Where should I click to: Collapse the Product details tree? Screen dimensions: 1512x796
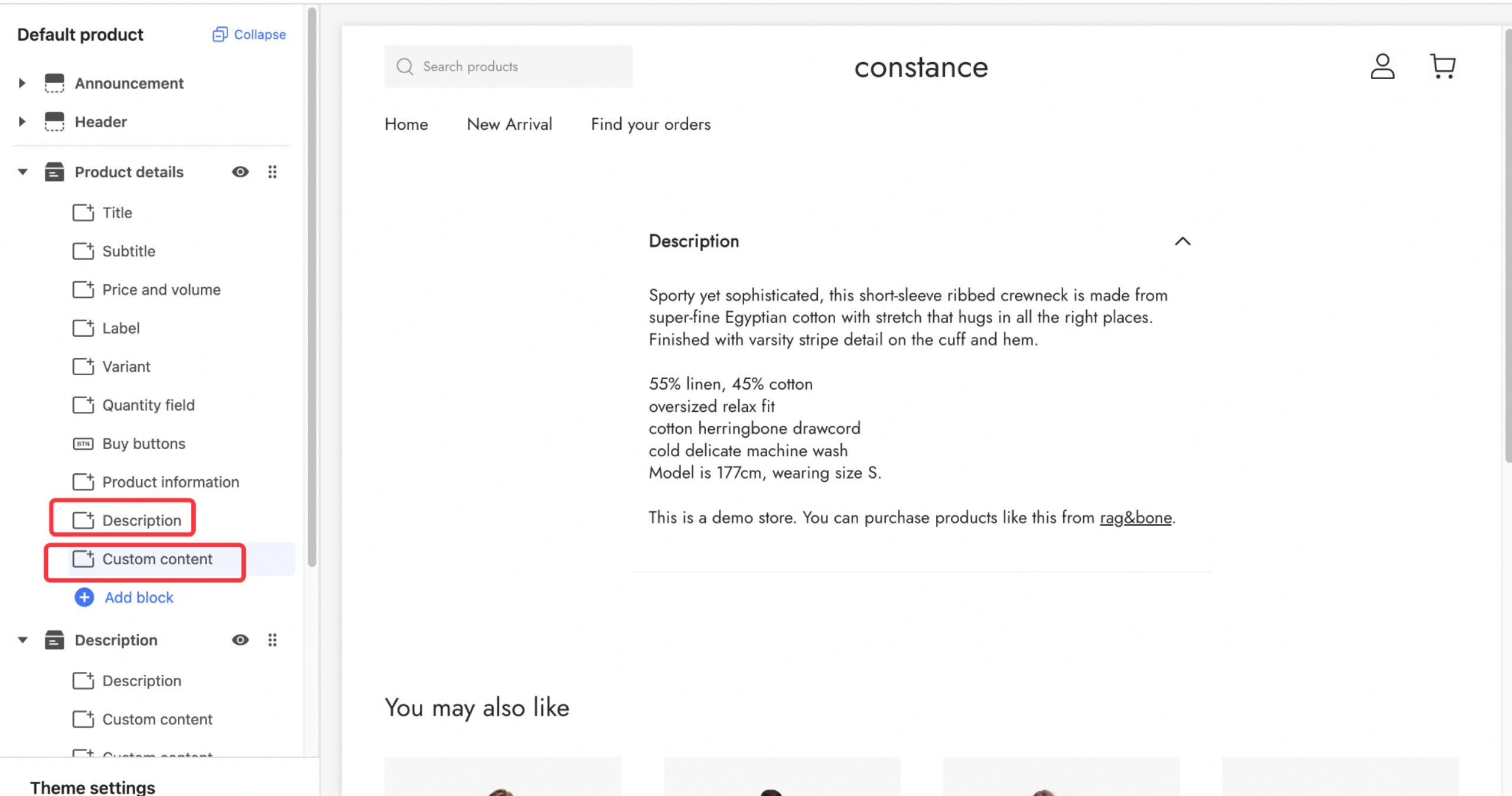pyautogui.click(x=22, y=172)
